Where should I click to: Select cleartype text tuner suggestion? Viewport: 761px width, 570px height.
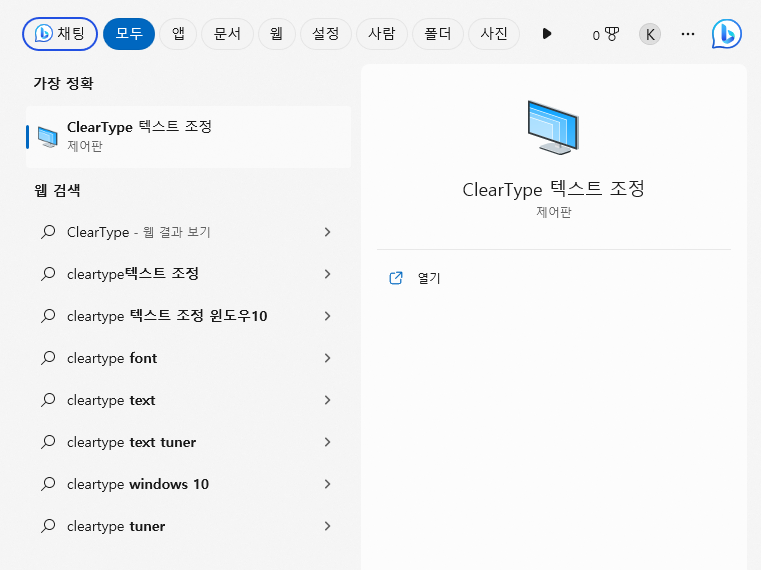coord(188,442)
